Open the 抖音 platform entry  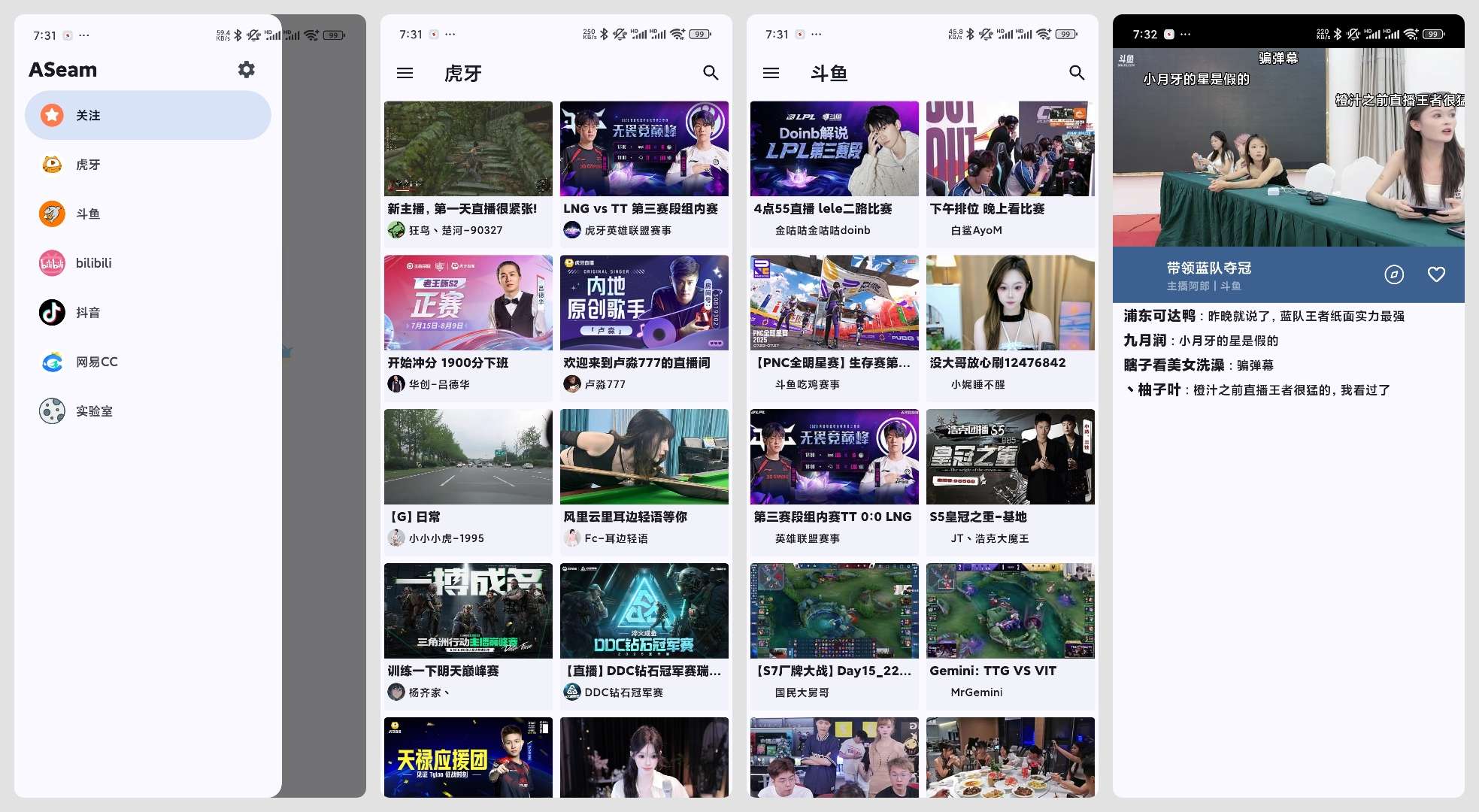(x=88, y=313)
